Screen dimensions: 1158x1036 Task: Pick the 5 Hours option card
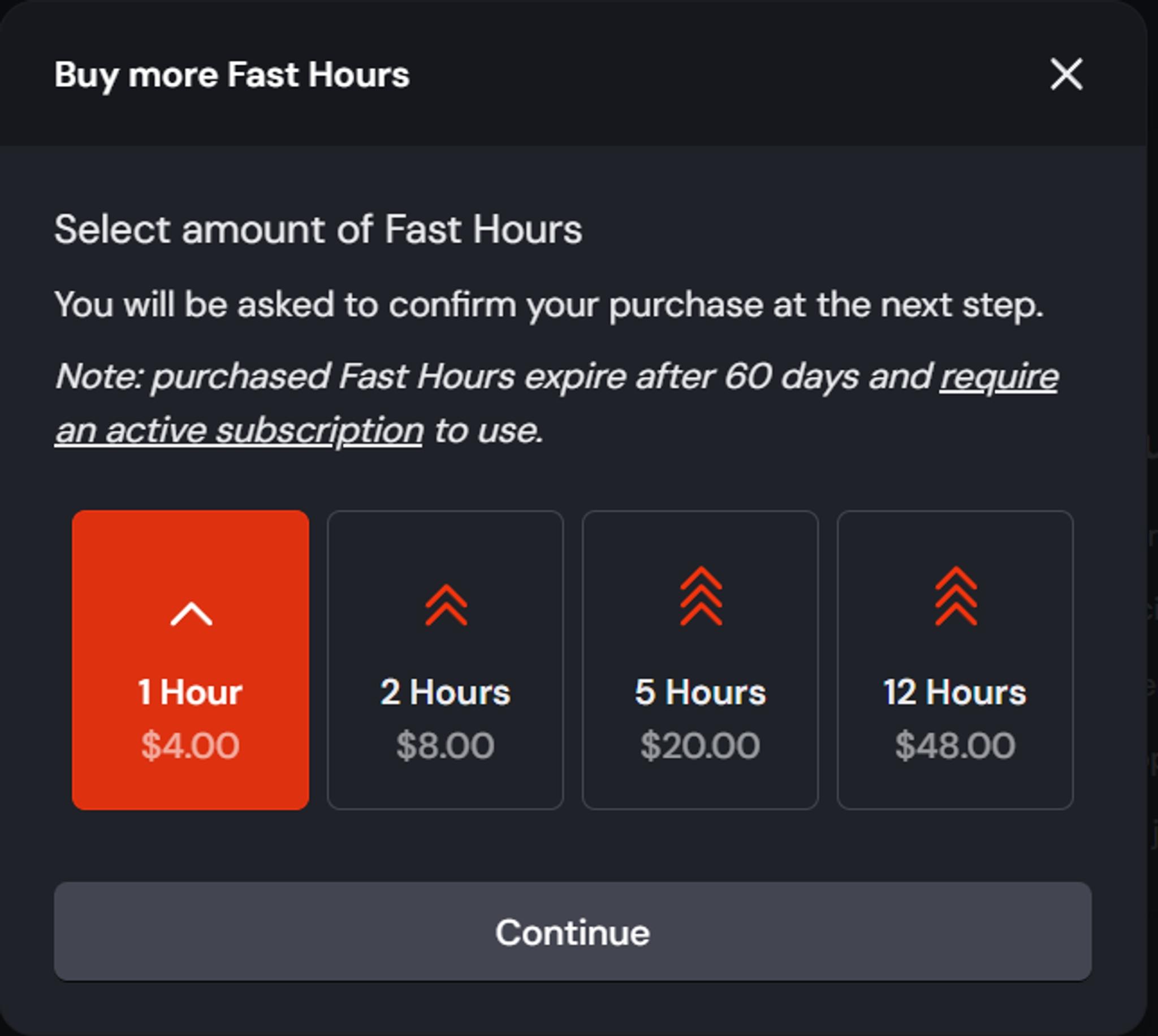point(701,660)
